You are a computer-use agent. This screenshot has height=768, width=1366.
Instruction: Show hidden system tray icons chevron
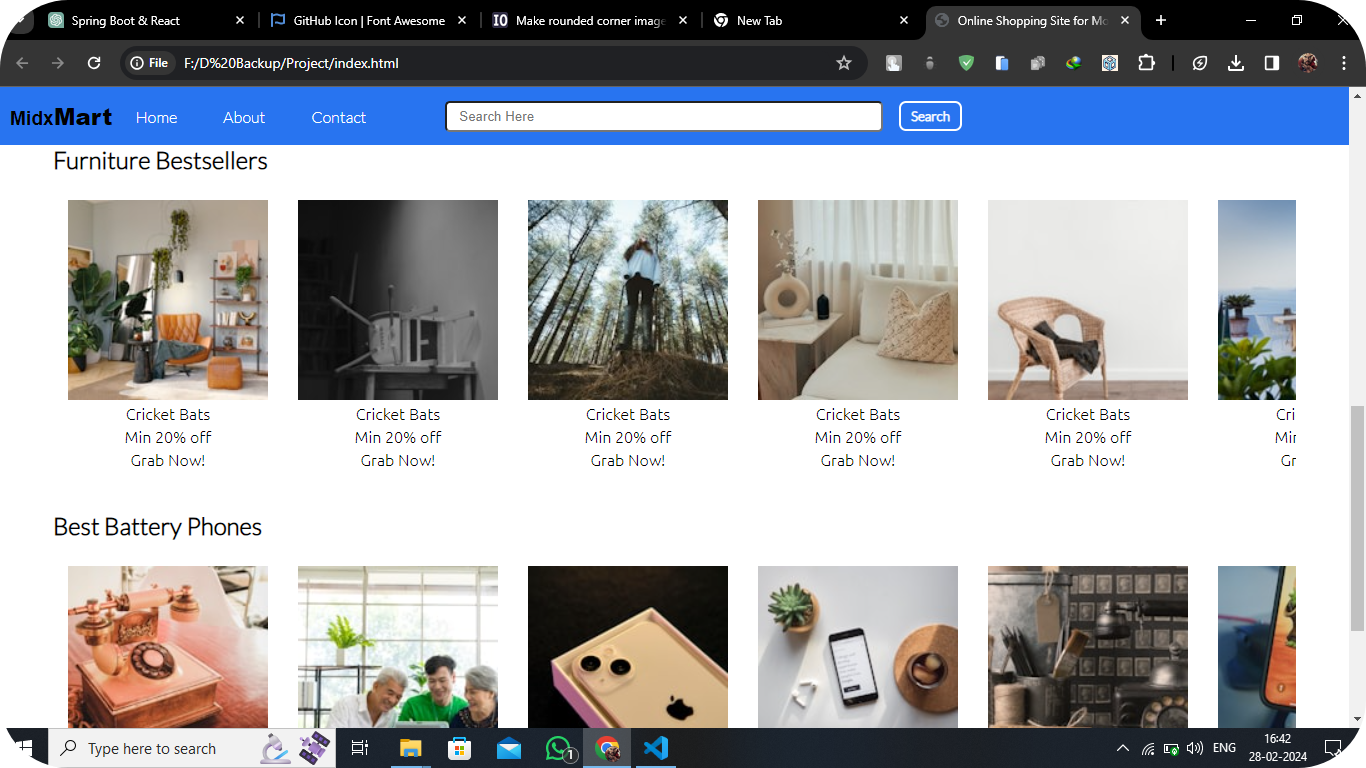(1122, 748)
